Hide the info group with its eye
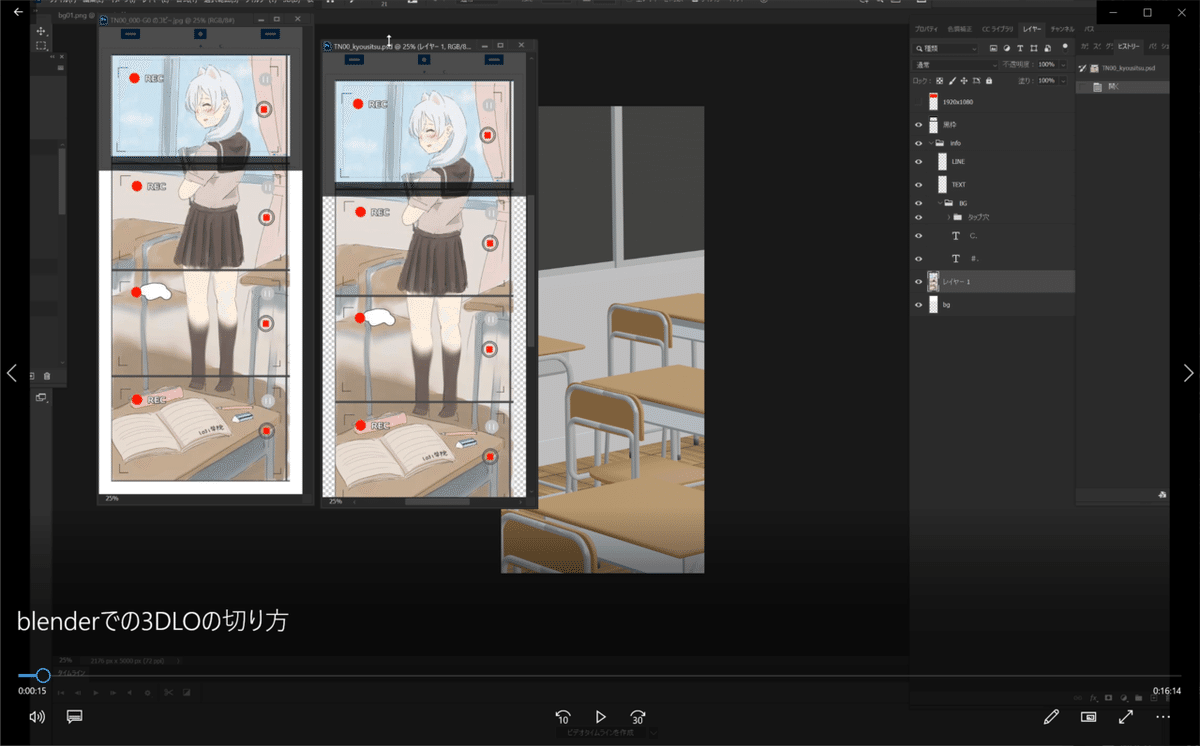The width and height of the screenshot is (1200, 746). click(918, 143)
